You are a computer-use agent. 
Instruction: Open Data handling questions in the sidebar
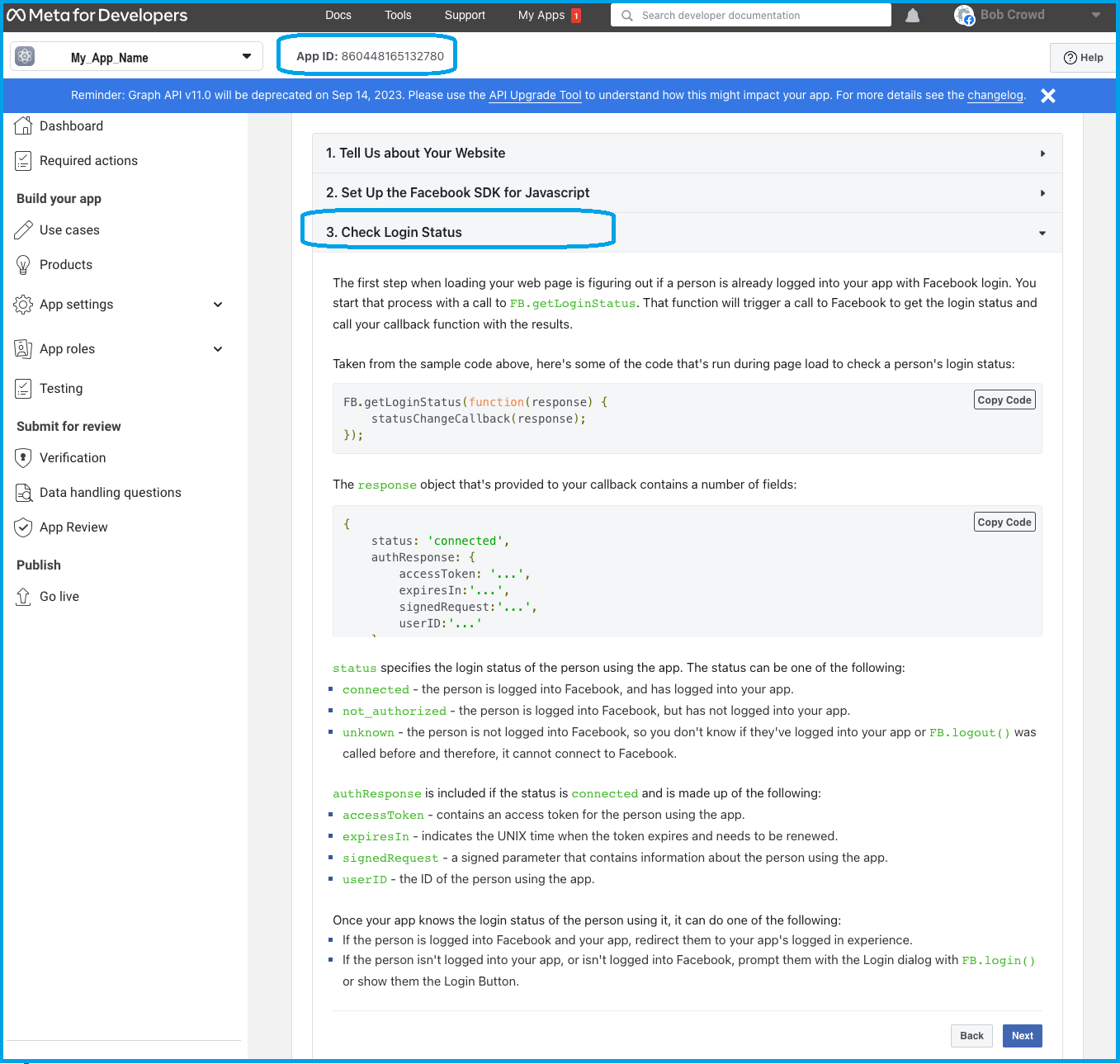111,493
